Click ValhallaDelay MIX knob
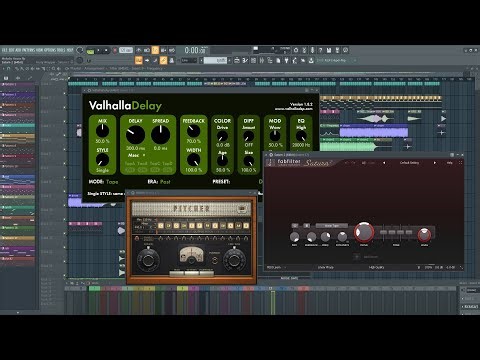This screenshot has height=360, width=480. [102, 131]
